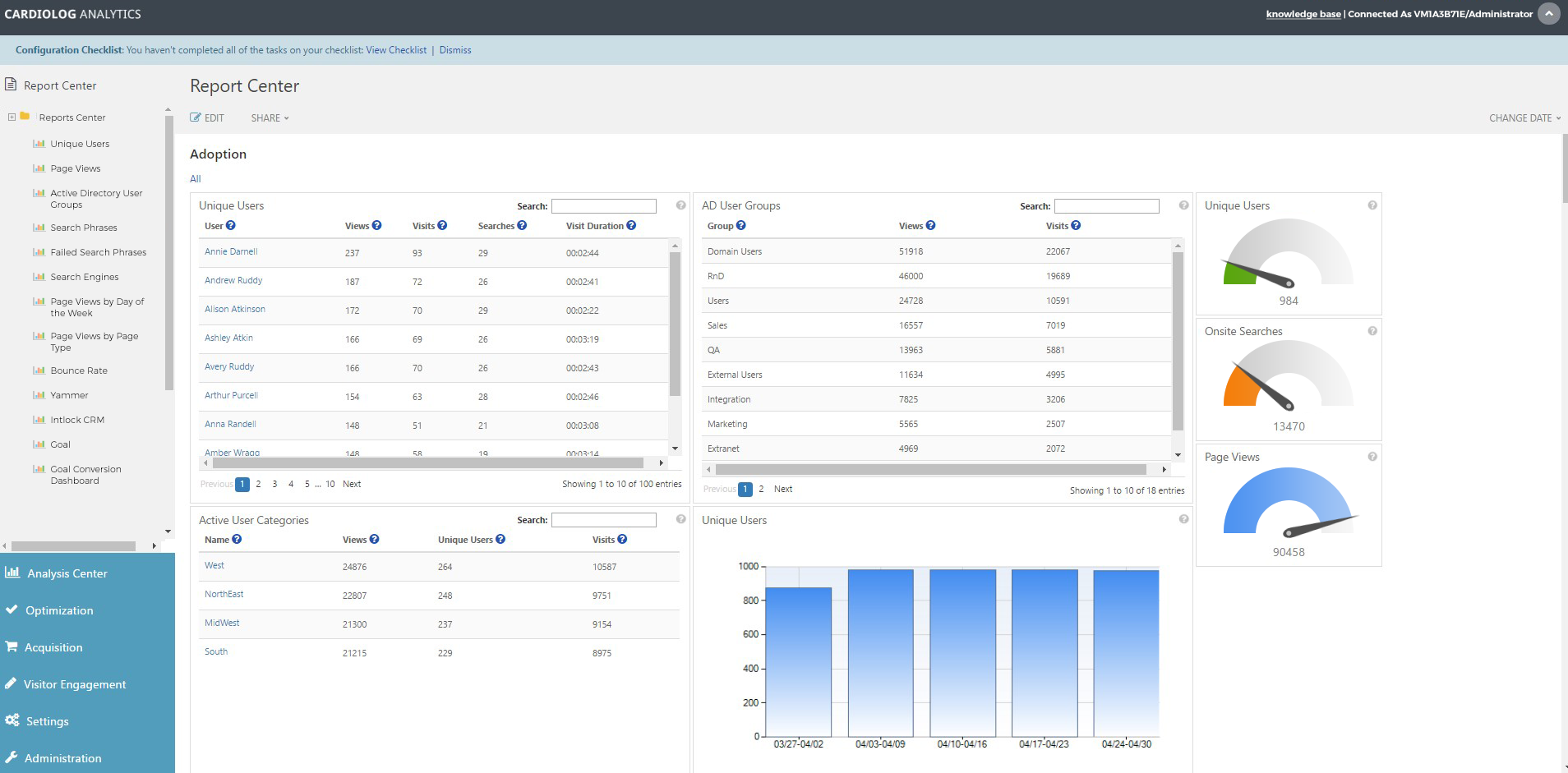Dismiss the configuration checklist banner
1568x773 pixels.
455,50
